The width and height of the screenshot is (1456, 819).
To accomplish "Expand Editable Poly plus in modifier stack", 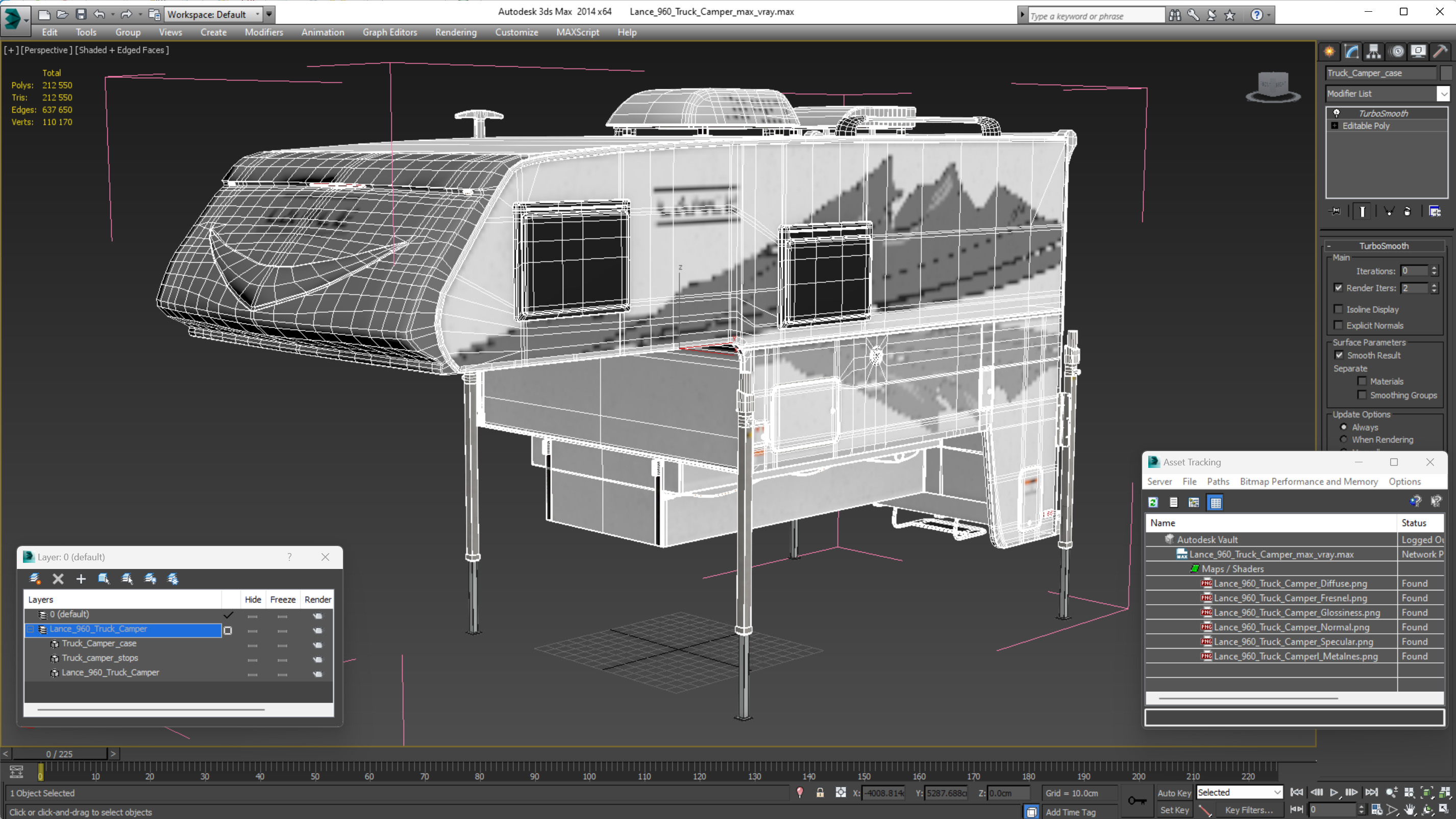I will point(1335,126).
